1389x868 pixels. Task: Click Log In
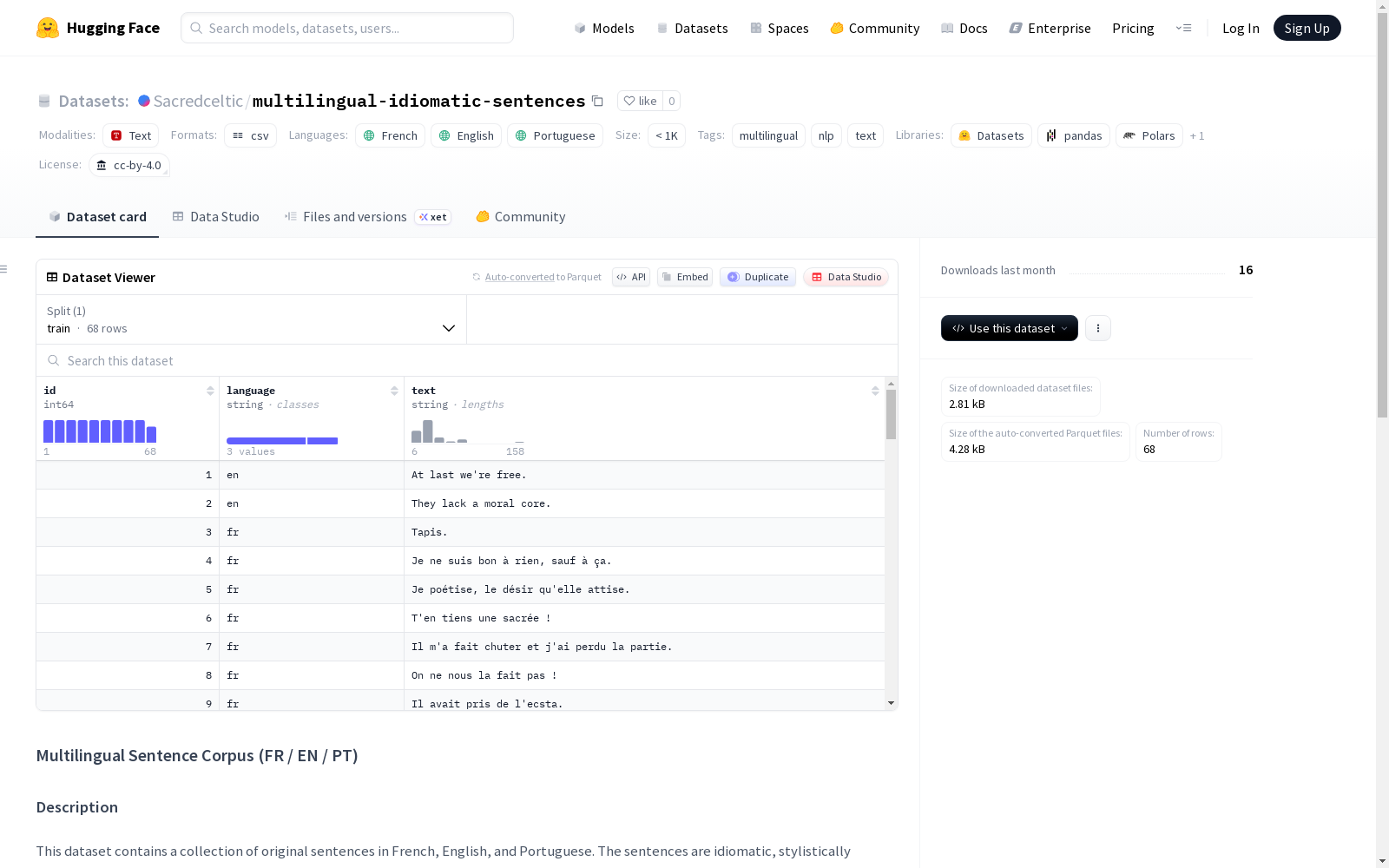point(1241,28)
